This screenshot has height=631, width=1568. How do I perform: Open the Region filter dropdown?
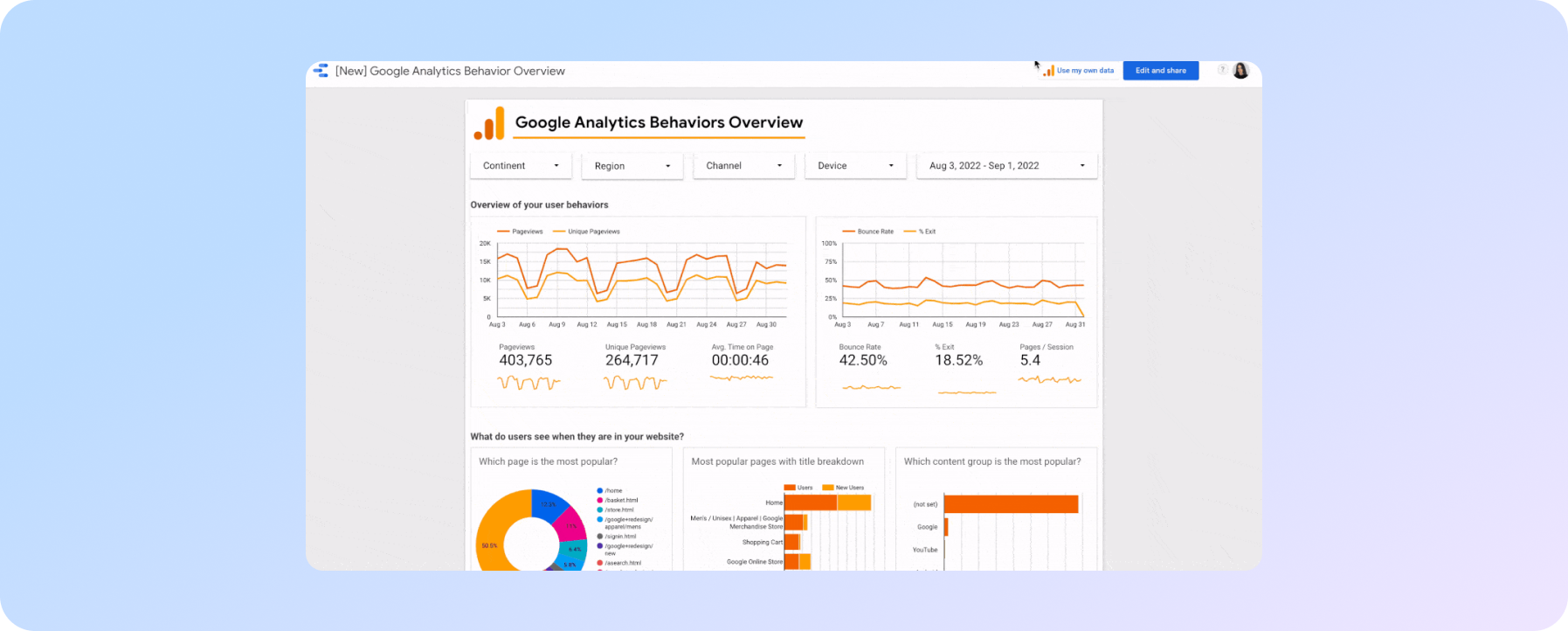[632, 166]
